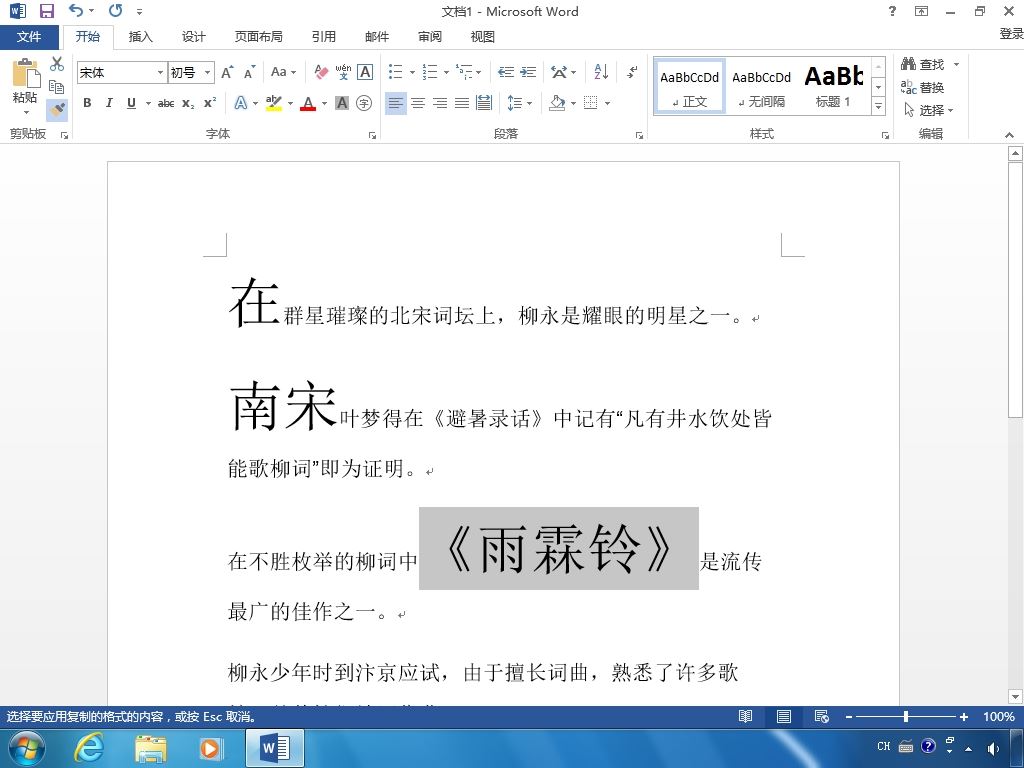Switch to Read Mode view
This screenshot has width=1024, height=768.
[x=745, y=716]
